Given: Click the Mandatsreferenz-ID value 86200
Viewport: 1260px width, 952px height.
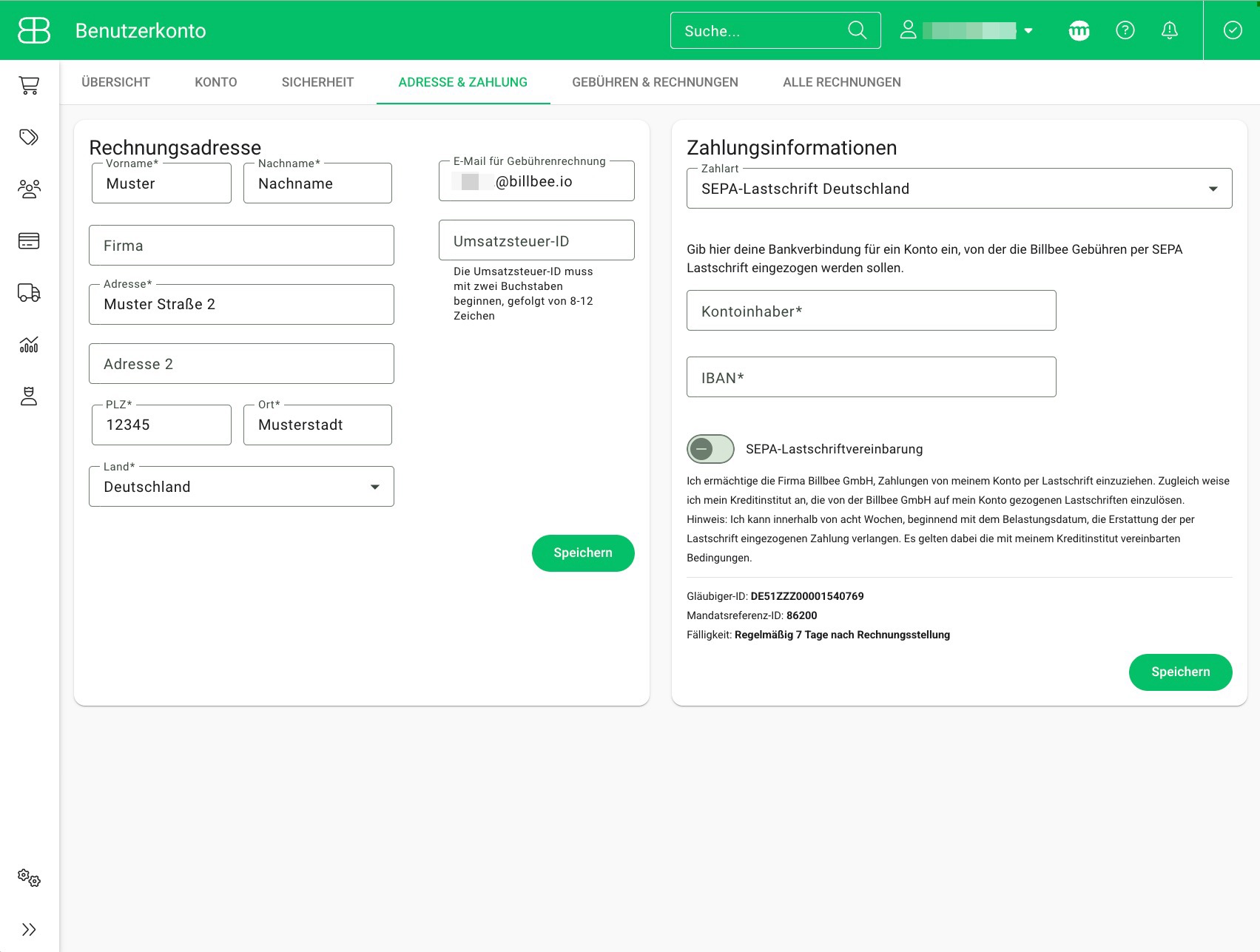Looking at the screenshot, I should pos(802,615).
